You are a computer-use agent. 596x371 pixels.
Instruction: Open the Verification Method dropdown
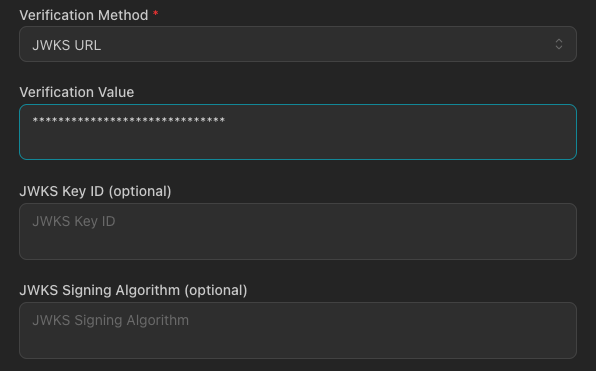point(298,44)
